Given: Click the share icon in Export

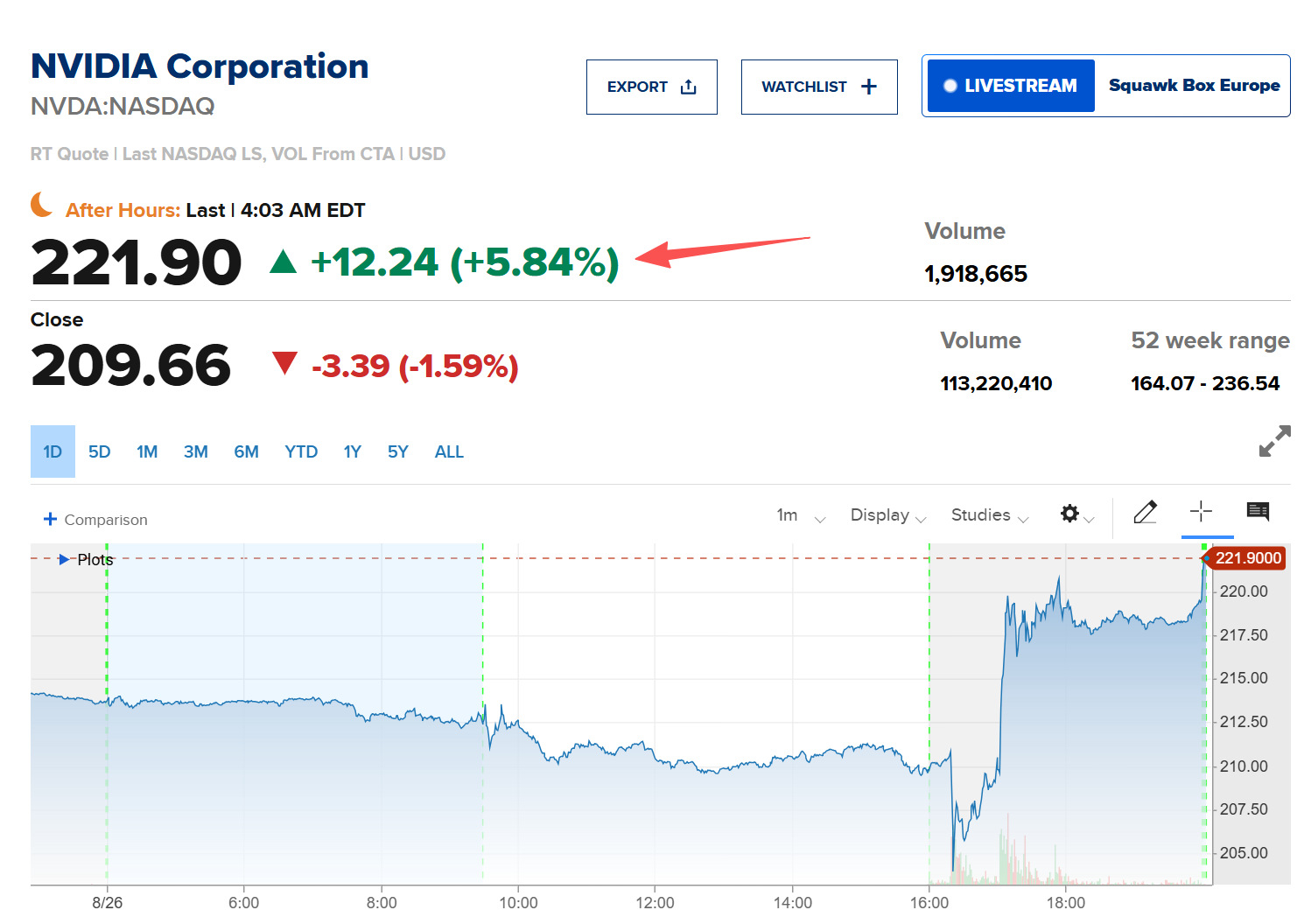Looking at the screenshot, I should [x=689, y=87].
